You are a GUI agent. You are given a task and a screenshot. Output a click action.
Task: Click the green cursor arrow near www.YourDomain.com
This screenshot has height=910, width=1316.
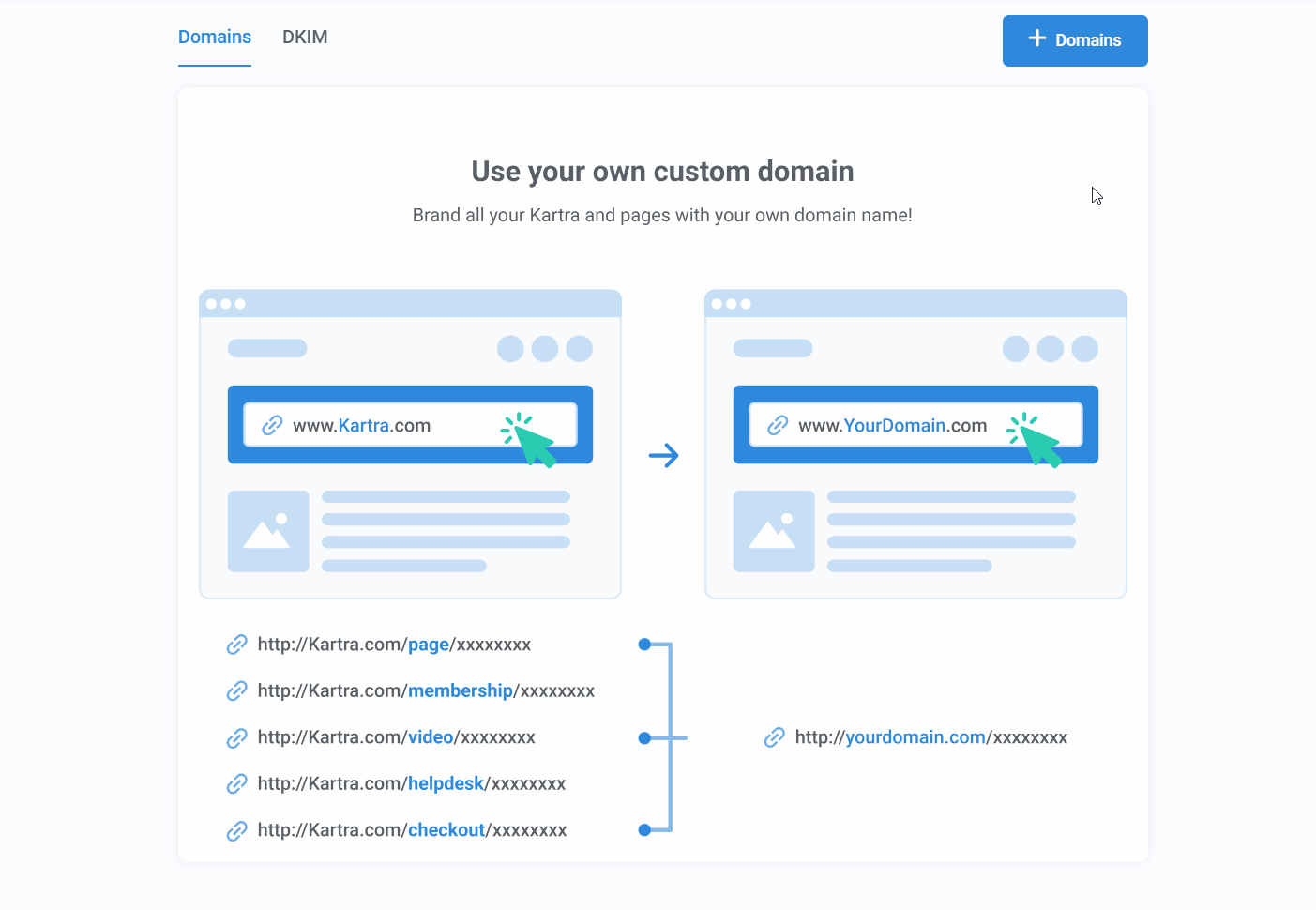tap(1036, 443)
